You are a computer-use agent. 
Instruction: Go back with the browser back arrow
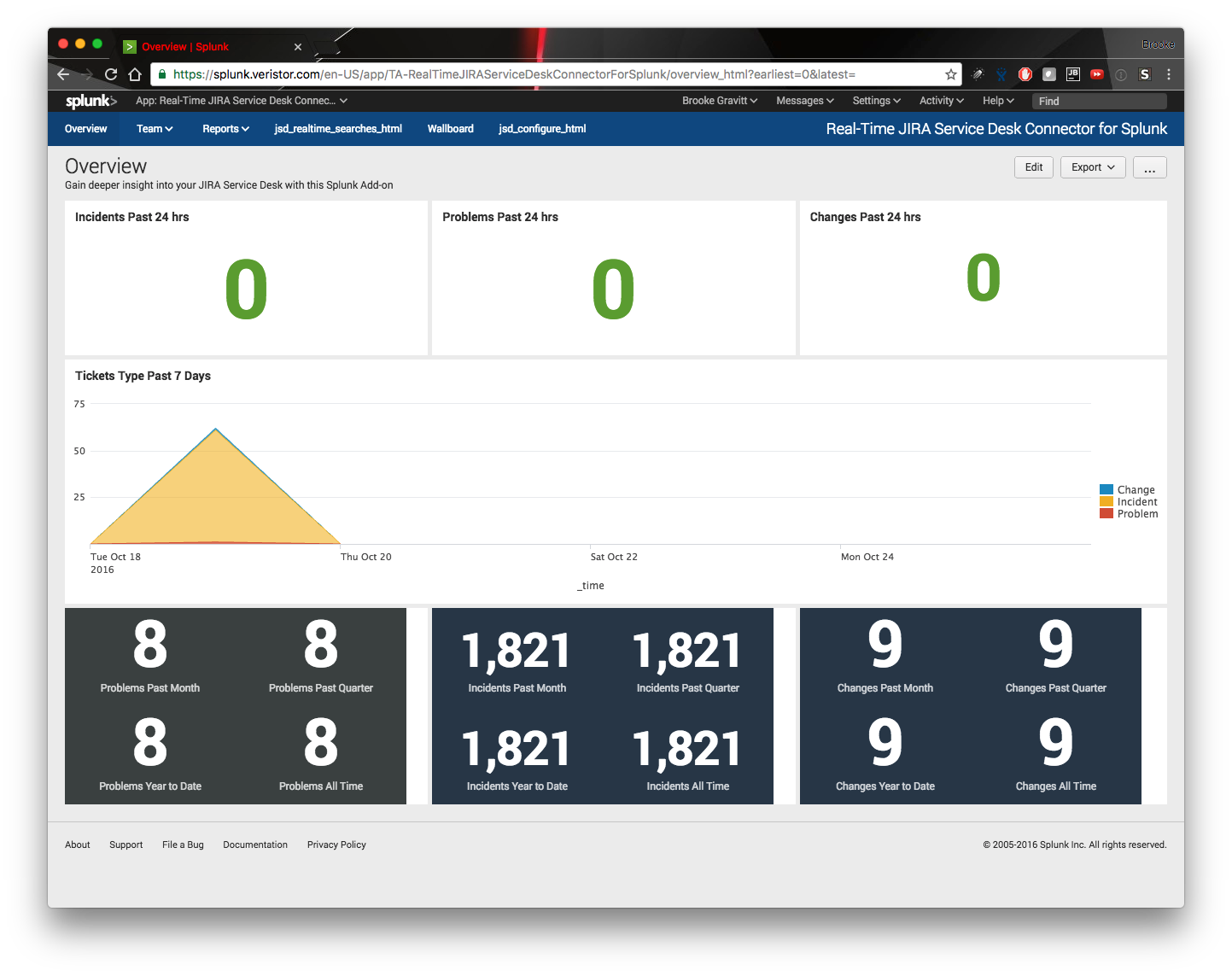pos(63,74)
